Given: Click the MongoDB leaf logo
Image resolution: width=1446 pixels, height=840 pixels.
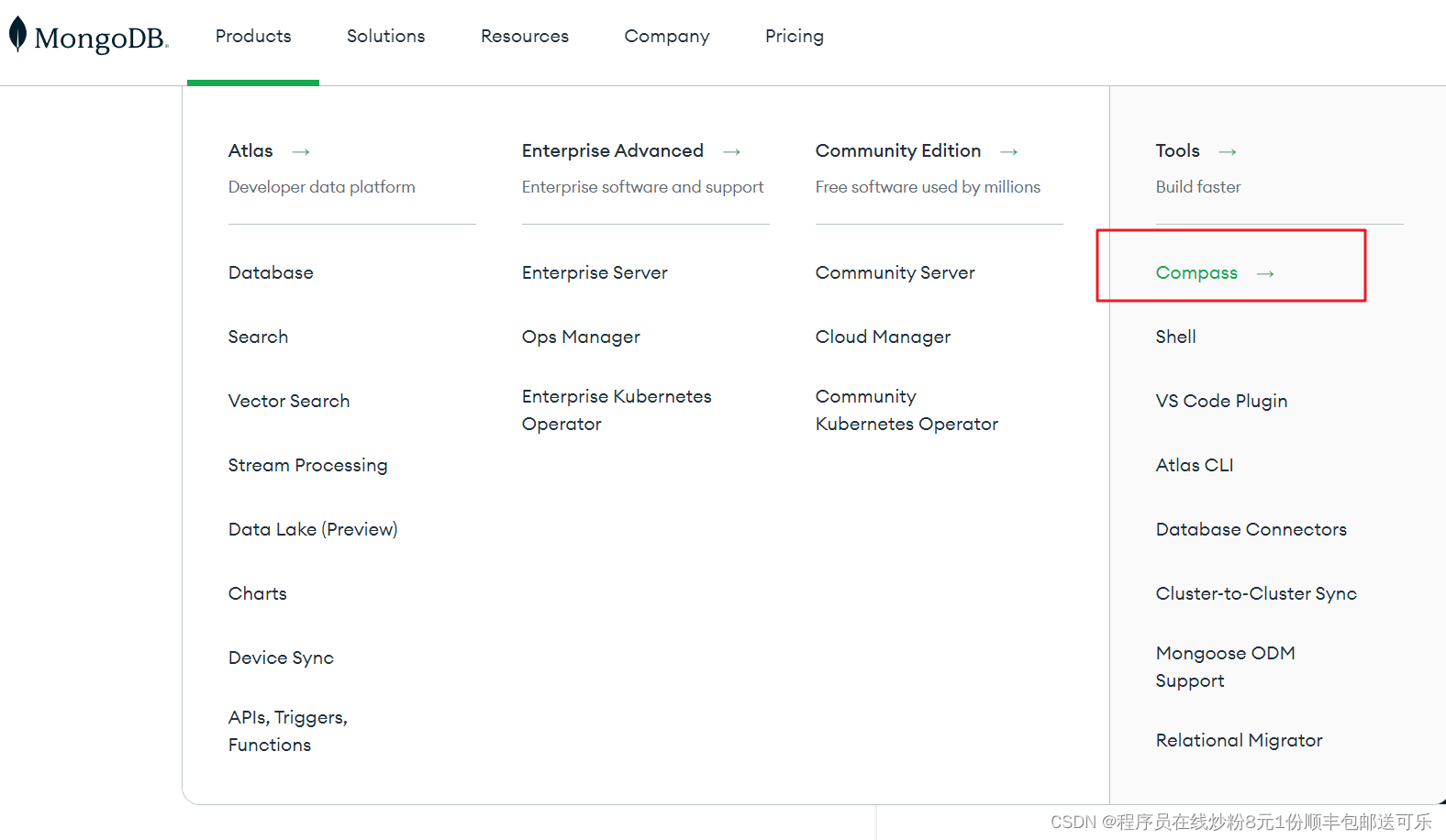Looking at the screenshot, I should pyautogui.click(x=17, y=35).
